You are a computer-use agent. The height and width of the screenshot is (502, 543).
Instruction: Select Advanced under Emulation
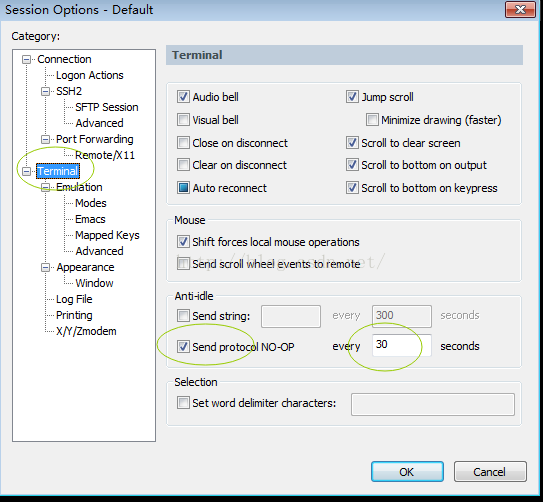tap(99, 251)
